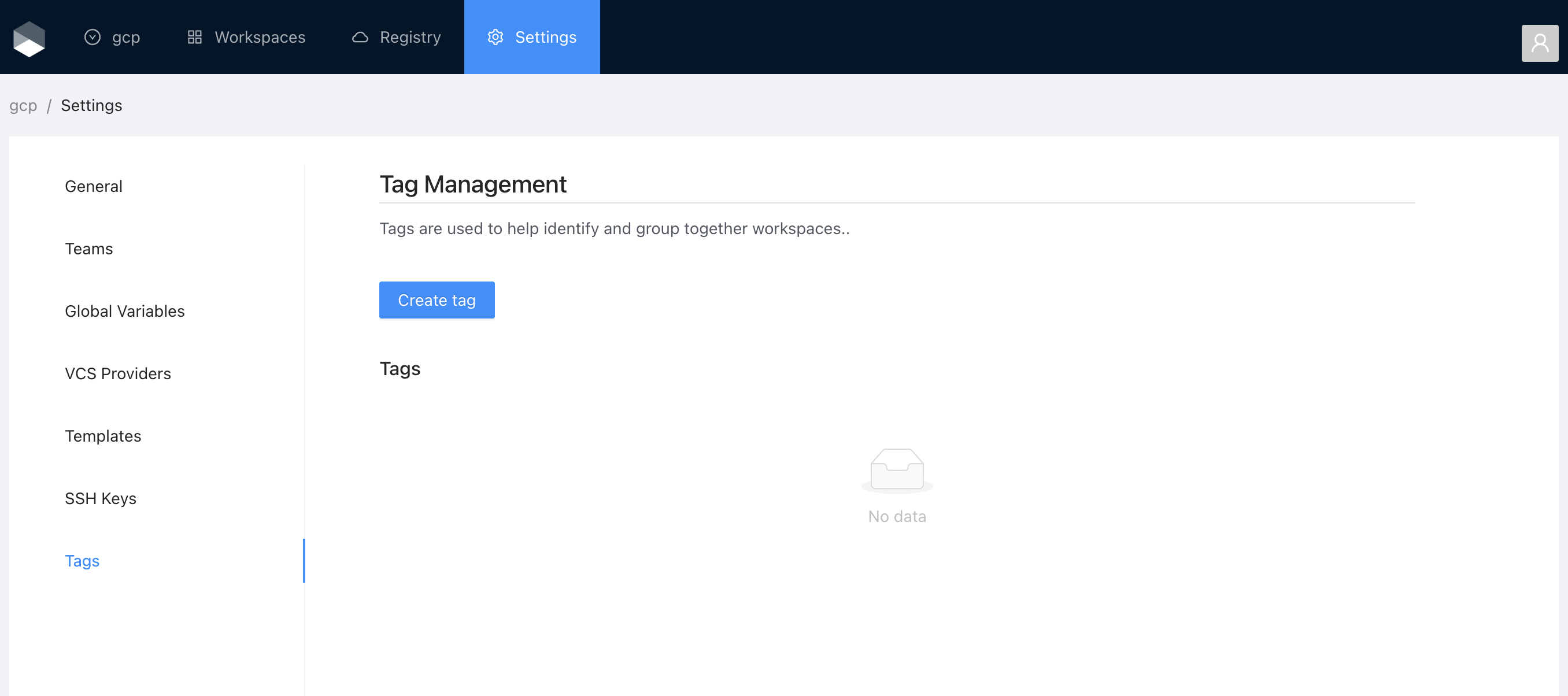Click the Terrakube cube logo

pos(29,38)
